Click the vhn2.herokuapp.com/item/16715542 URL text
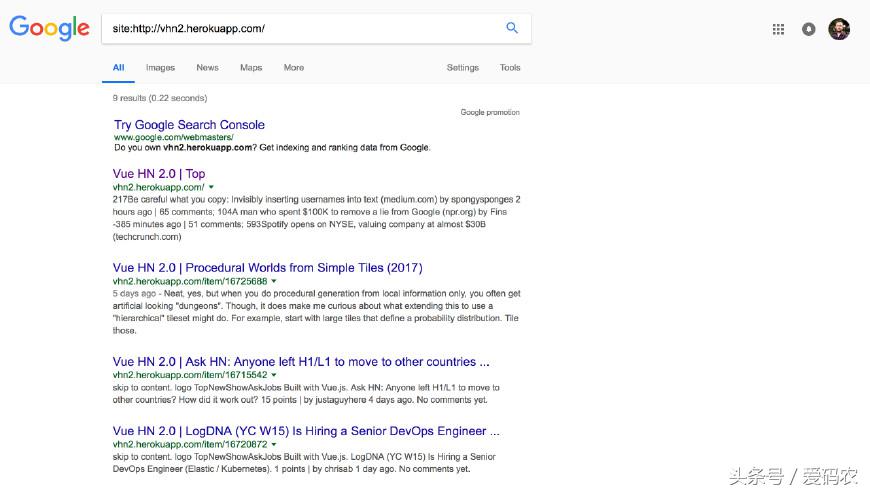This screenshot has height=493, width=870. point(190,375)
